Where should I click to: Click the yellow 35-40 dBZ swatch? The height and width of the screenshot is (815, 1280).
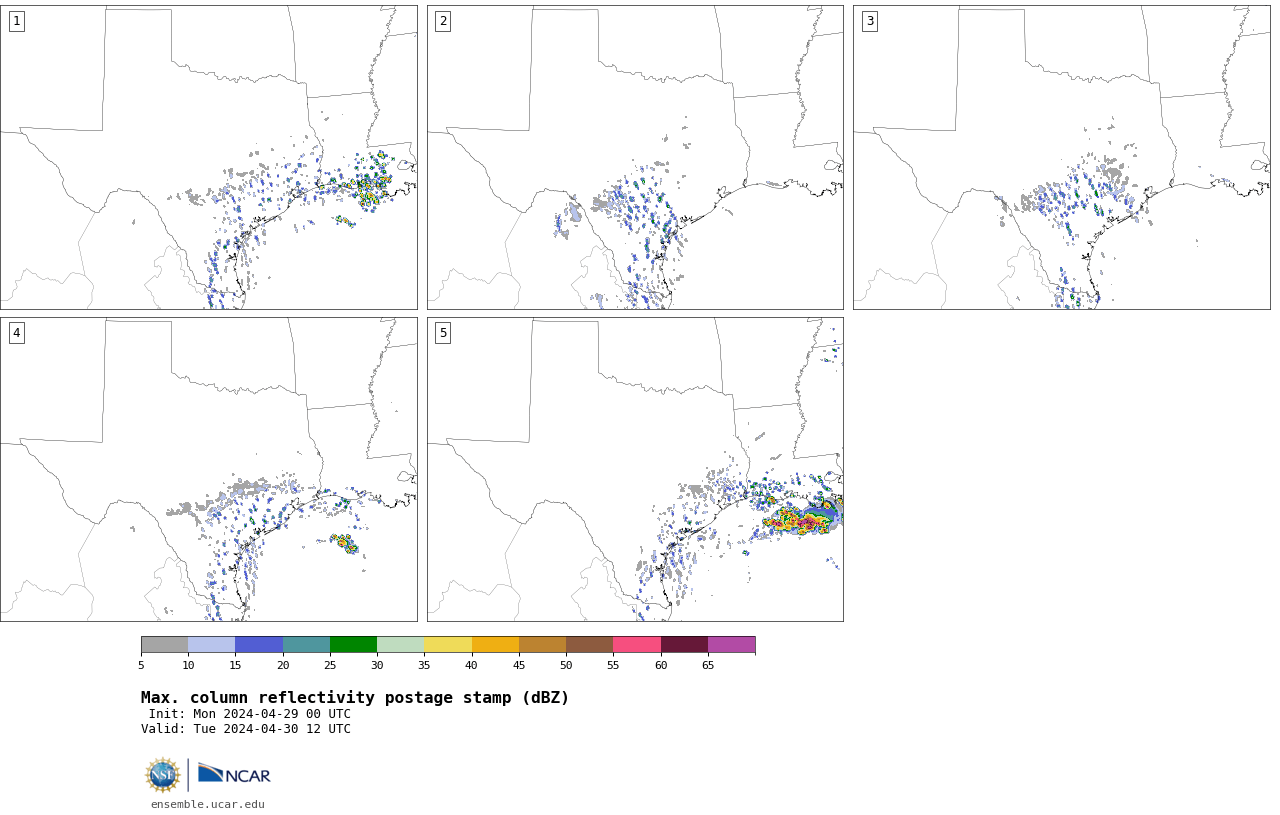click(x=448, y=644)
